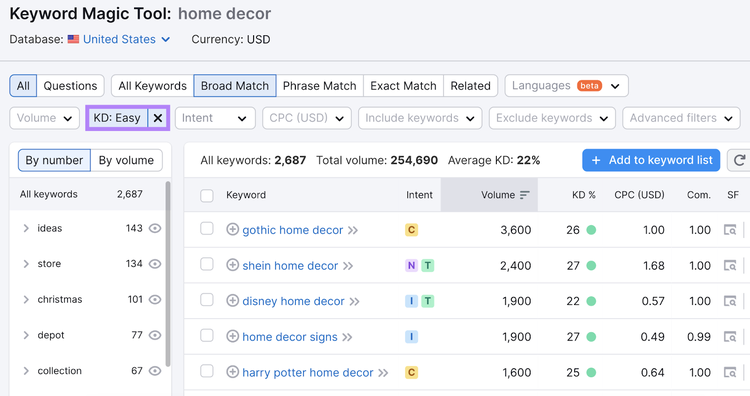Click the United States flag icon

point(73,39)
